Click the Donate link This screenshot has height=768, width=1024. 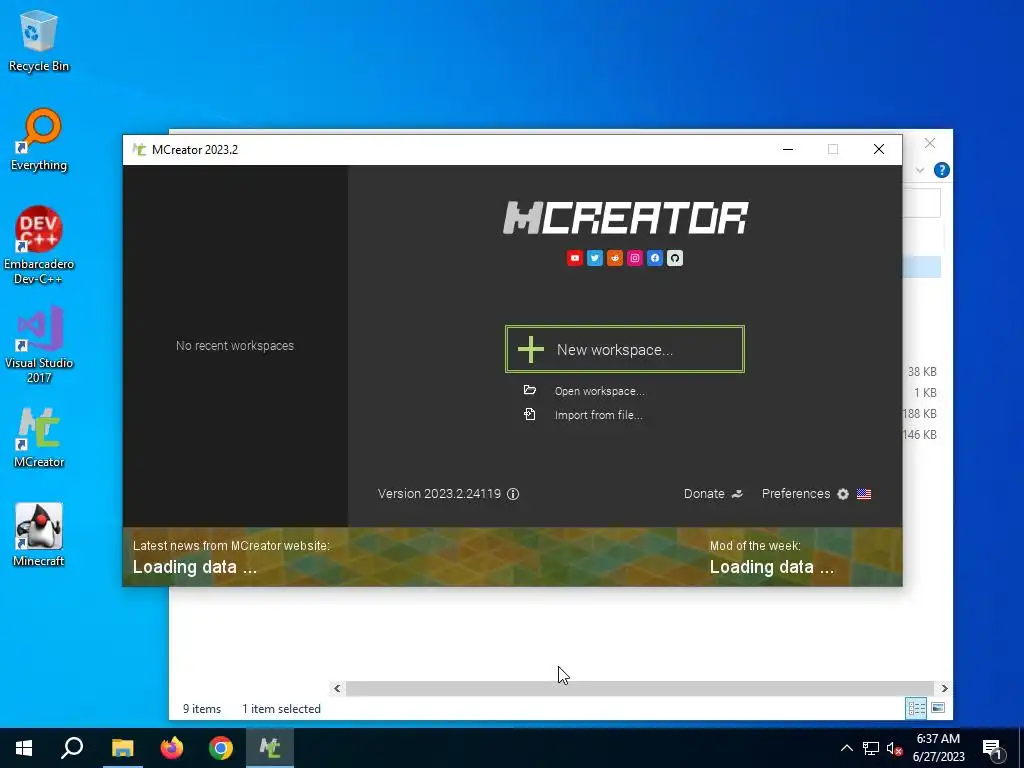pos(713,494)
